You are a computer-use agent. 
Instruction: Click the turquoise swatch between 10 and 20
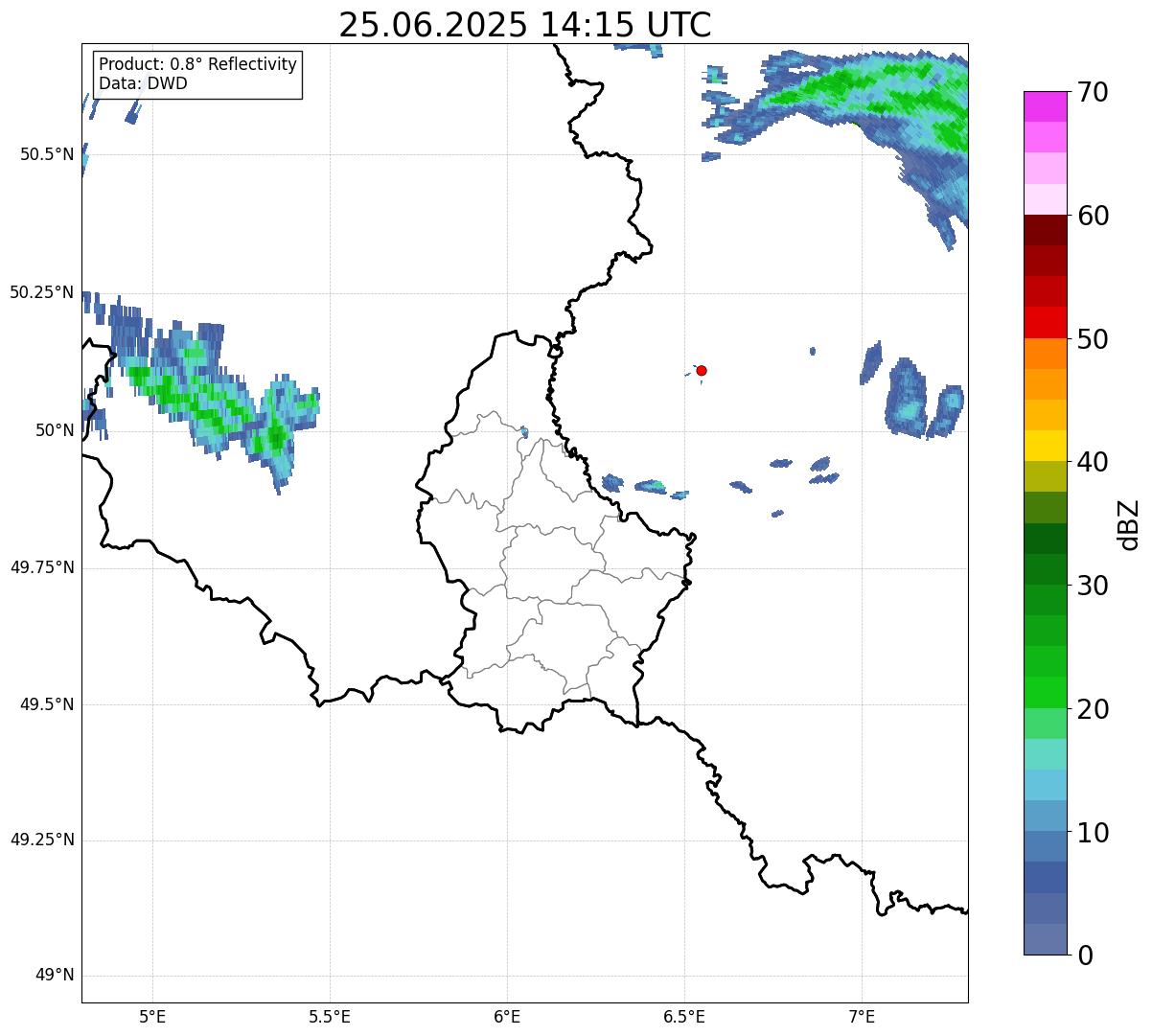(1045, 754)
